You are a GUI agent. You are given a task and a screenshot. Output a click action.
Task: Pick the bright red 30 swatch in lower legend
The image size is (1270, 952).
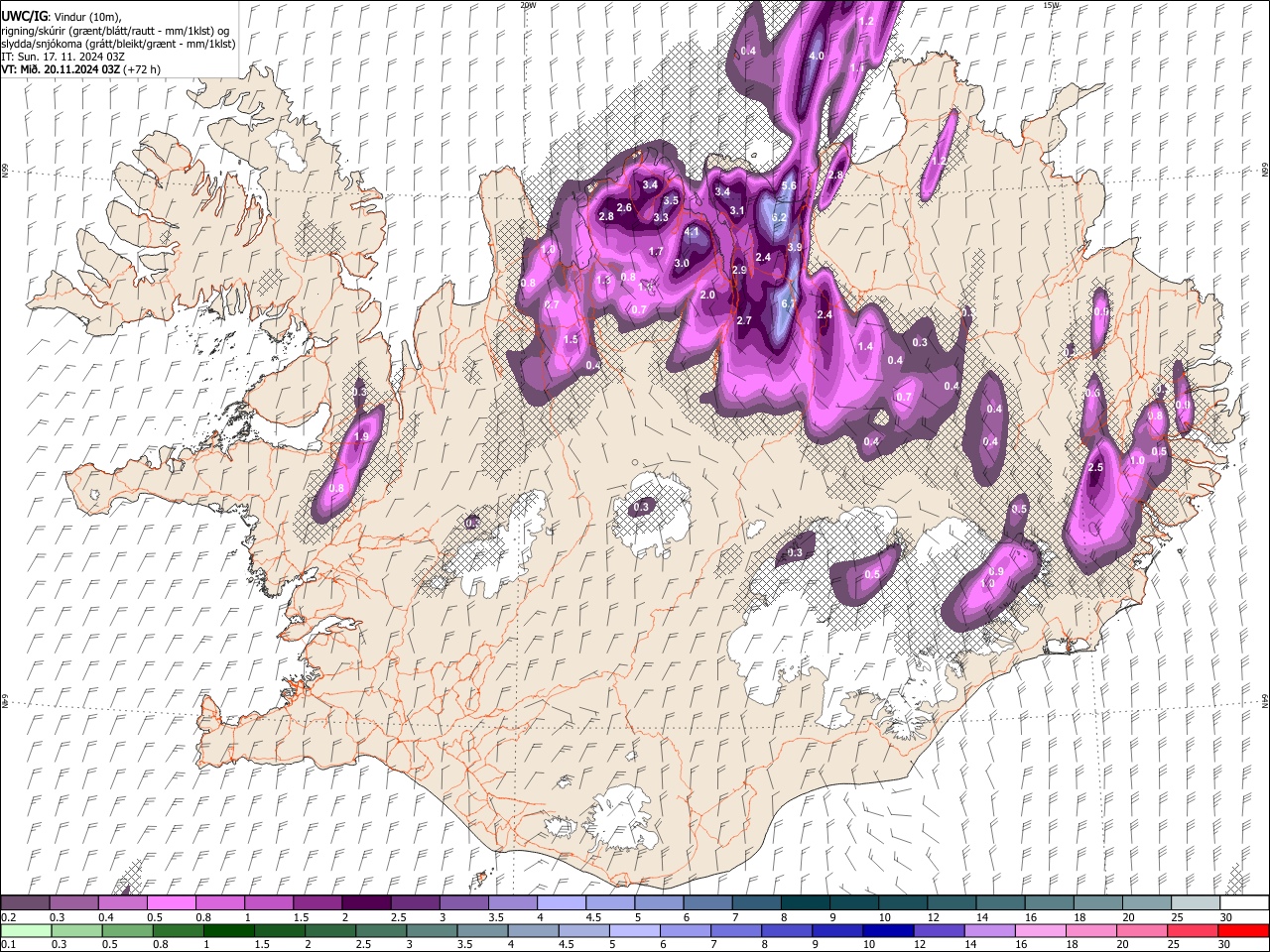(x=1242, y=930)
